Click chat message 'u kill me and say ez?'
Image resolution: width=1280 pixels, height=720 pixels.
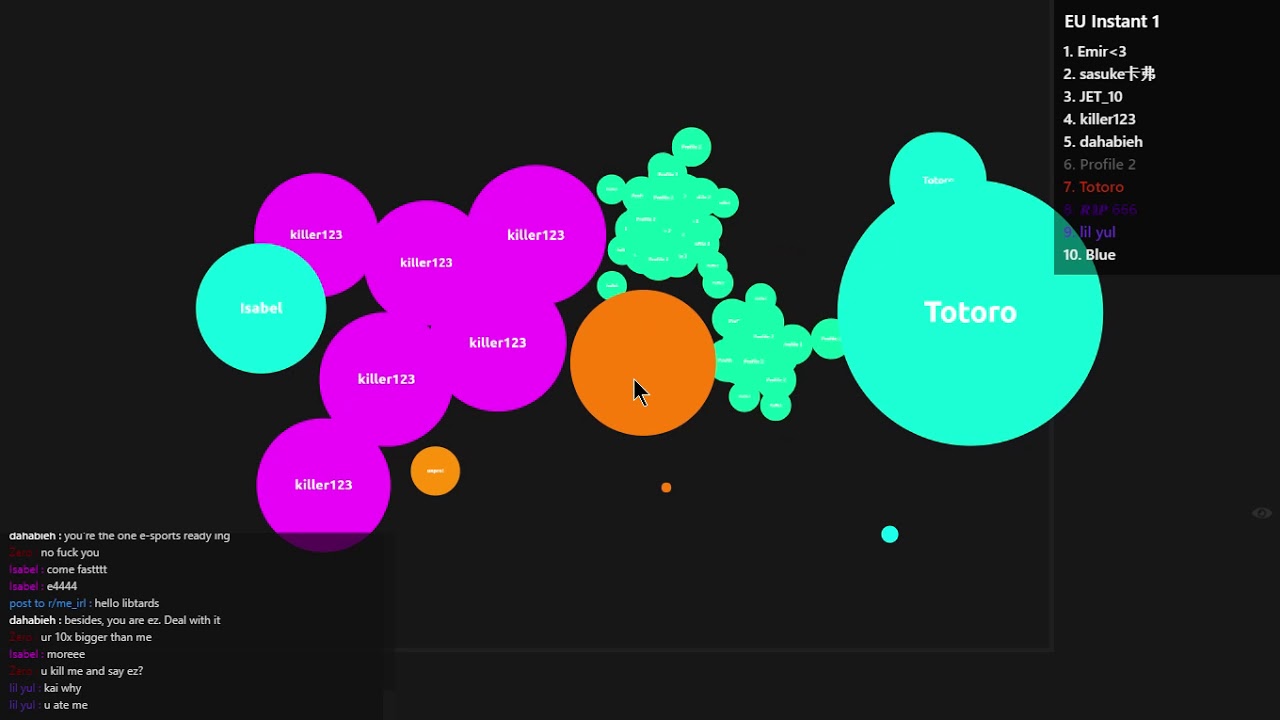[92, 671]
